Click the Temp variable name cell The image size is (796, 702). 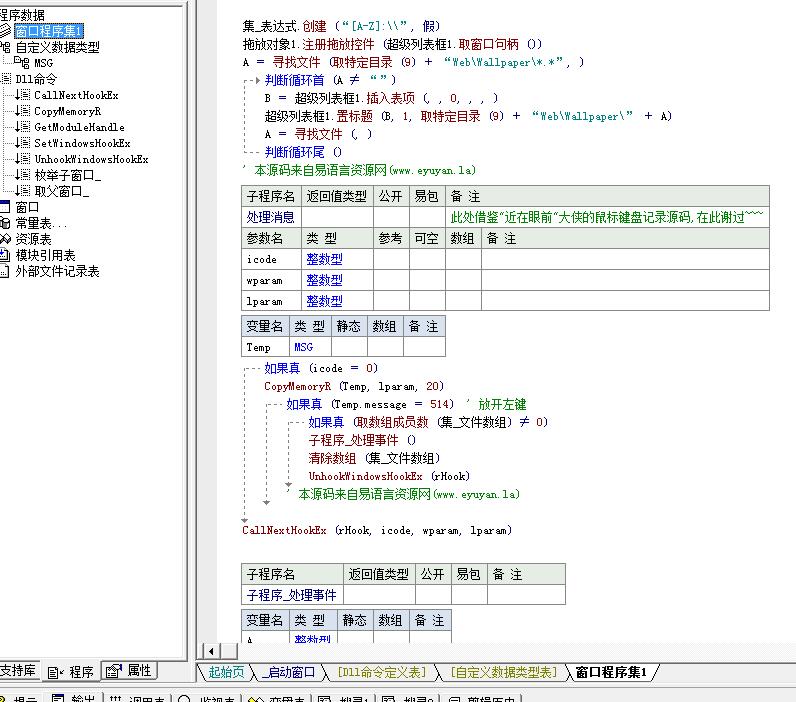click(265, 347)
